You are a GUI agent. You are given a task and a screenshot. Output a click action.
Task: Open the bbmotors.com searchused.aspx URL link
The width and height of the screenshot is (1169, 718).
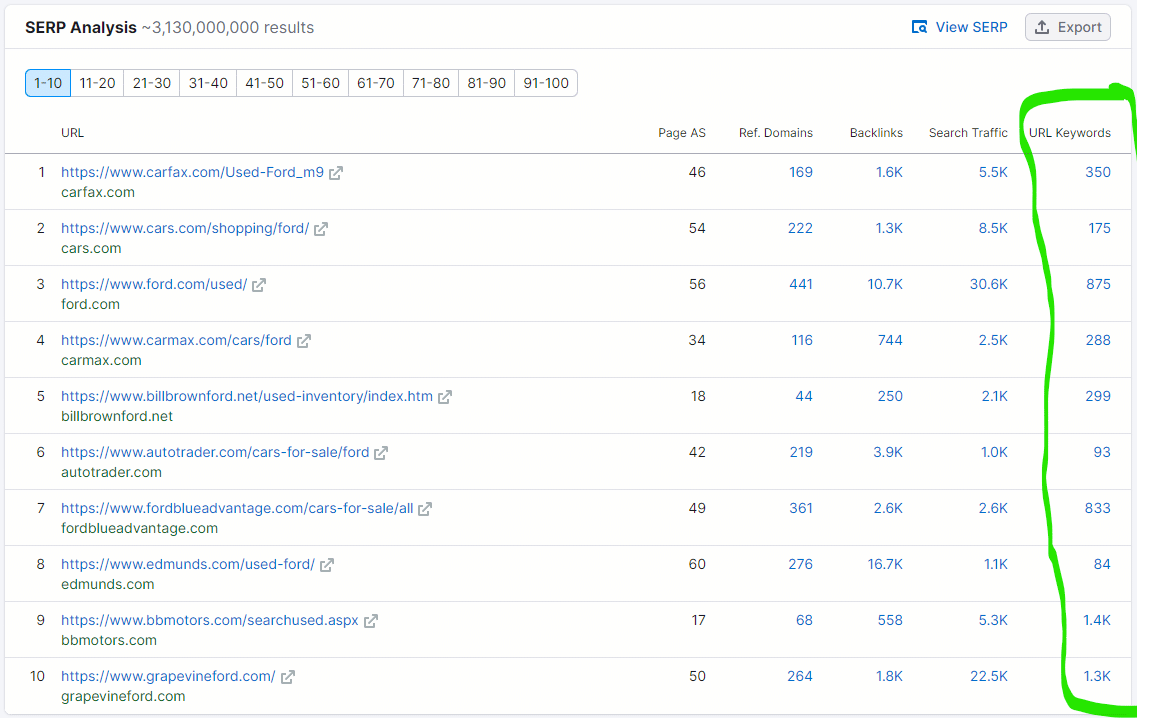coord(209,620)
